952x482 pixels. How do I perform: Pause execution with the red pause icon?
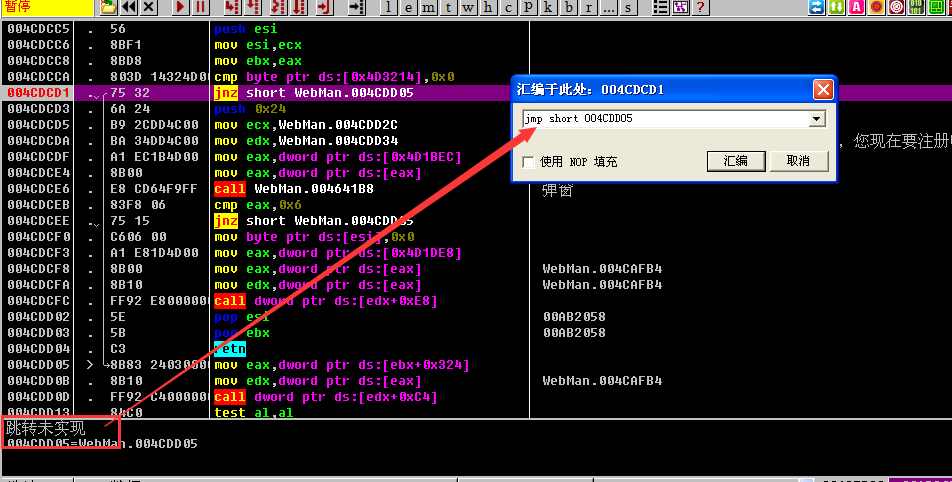tap(200, 7)
